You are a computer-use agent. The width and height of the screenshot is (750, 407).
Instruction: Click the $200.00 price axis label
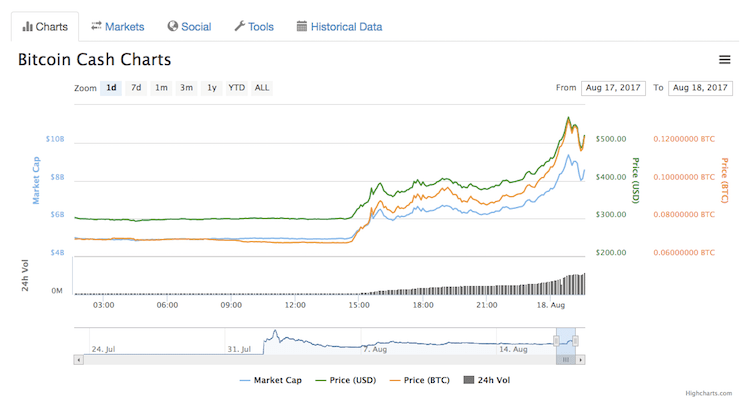611,253
